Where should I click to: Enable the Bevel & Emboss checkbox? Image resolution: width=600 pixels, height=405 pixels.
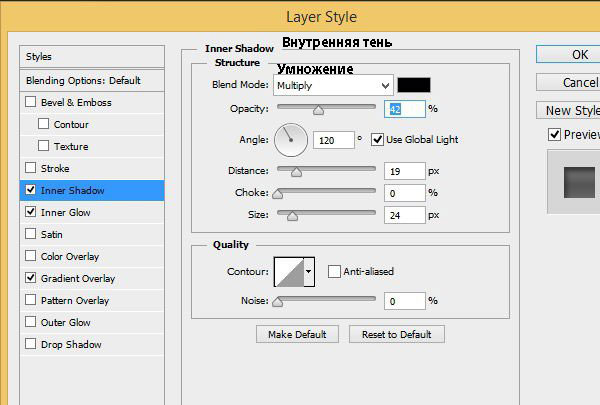(31, 102)
